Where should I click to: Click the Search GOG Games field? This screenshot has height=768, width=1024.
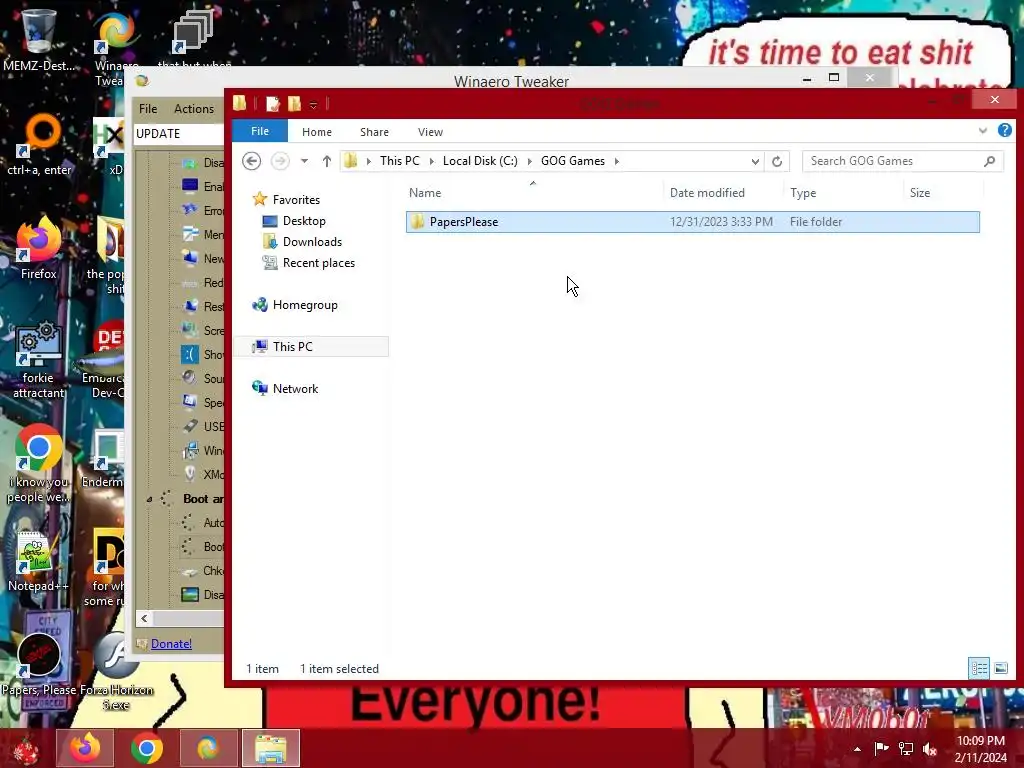[x=903, y=161]
